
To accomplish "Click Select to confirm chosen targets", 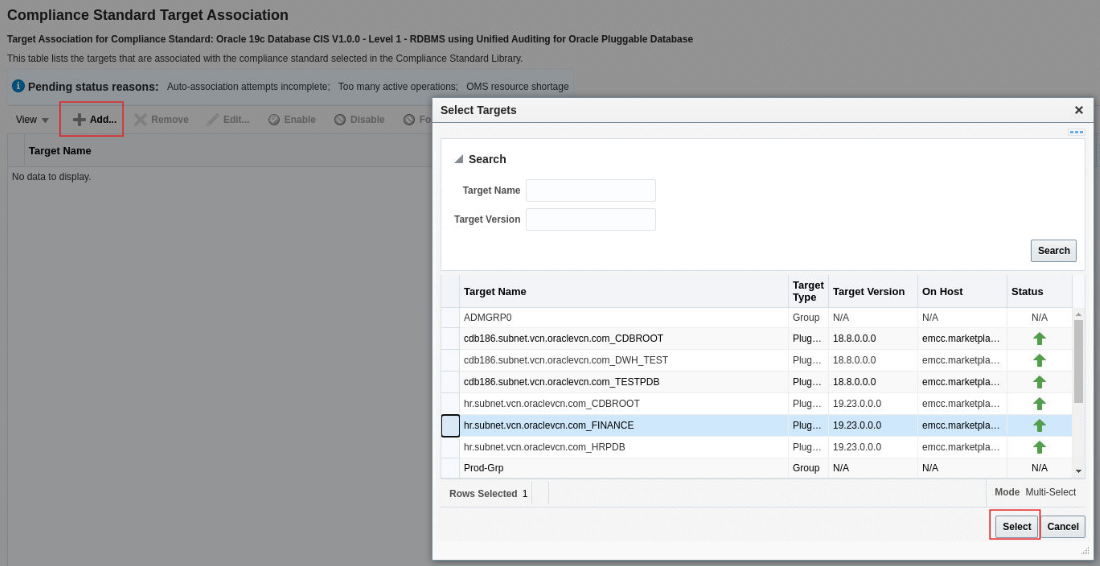I will coord(1016,526).
